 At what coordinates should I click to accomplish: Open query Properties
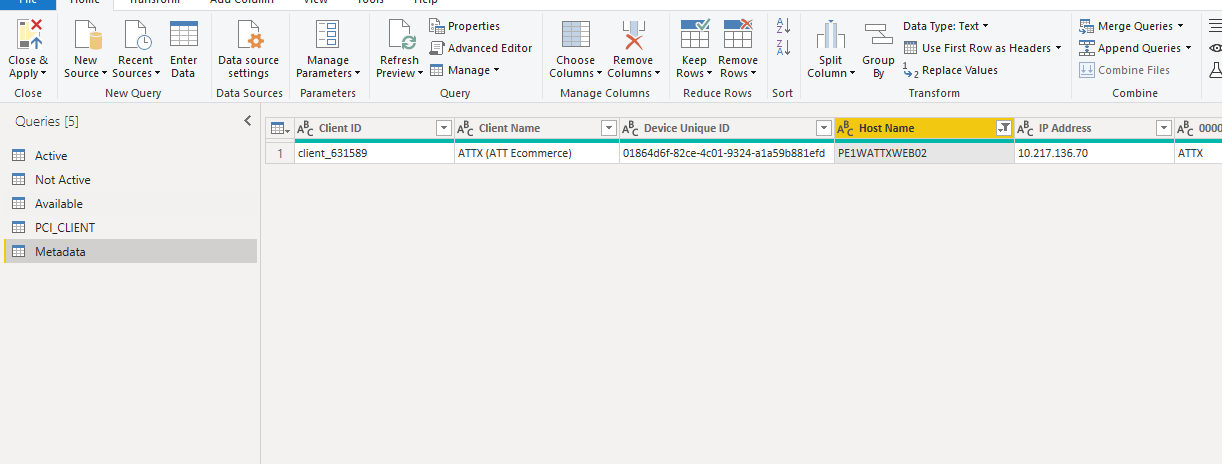click(x=465, y=26)
